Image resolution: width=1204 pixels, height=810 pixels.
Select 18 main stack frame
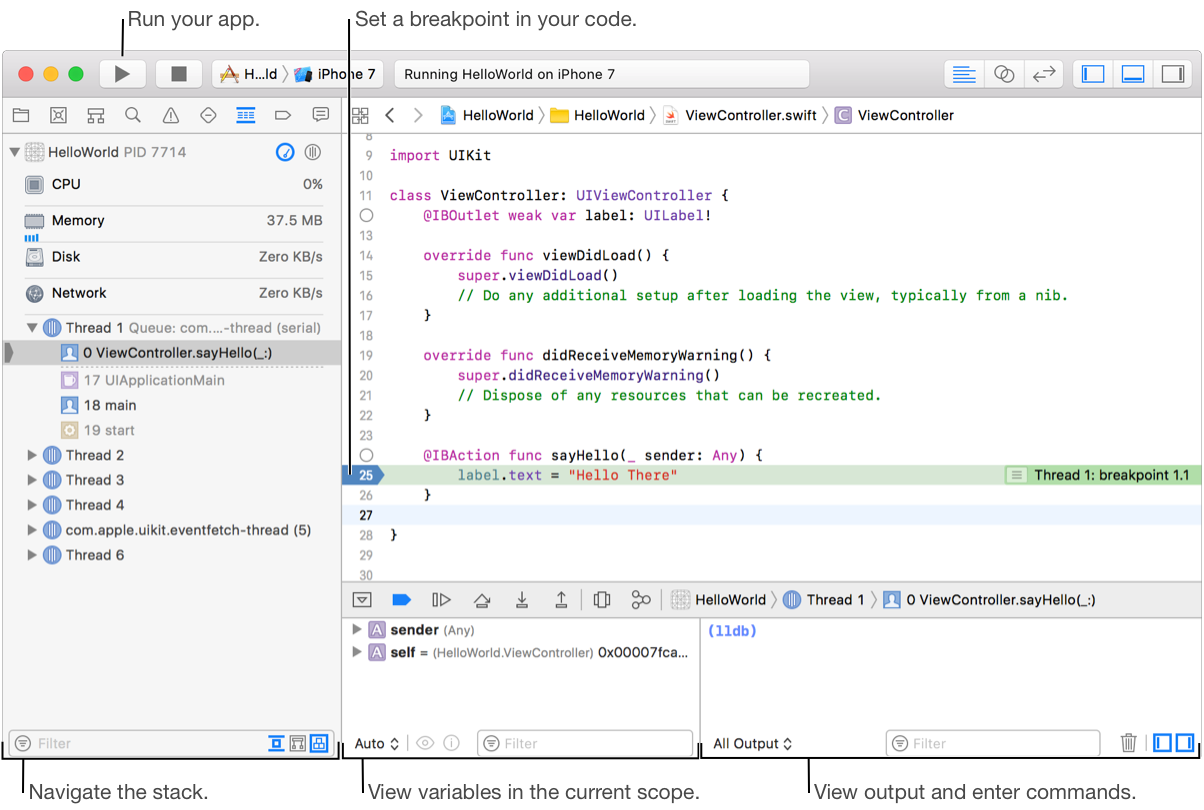110,405
